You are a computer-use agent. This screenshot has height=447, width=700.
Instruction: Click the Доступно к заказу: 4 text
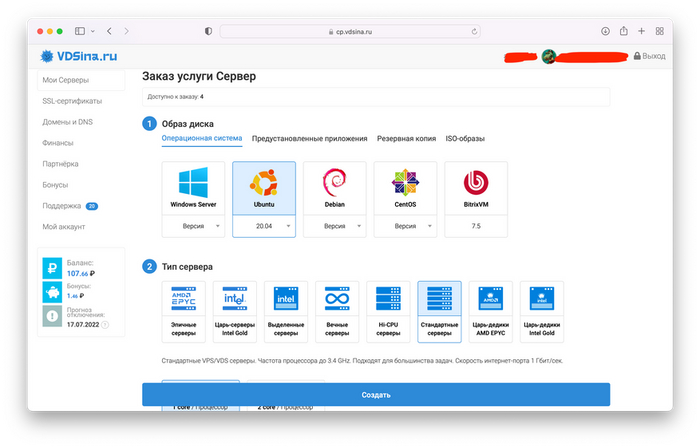175,96
